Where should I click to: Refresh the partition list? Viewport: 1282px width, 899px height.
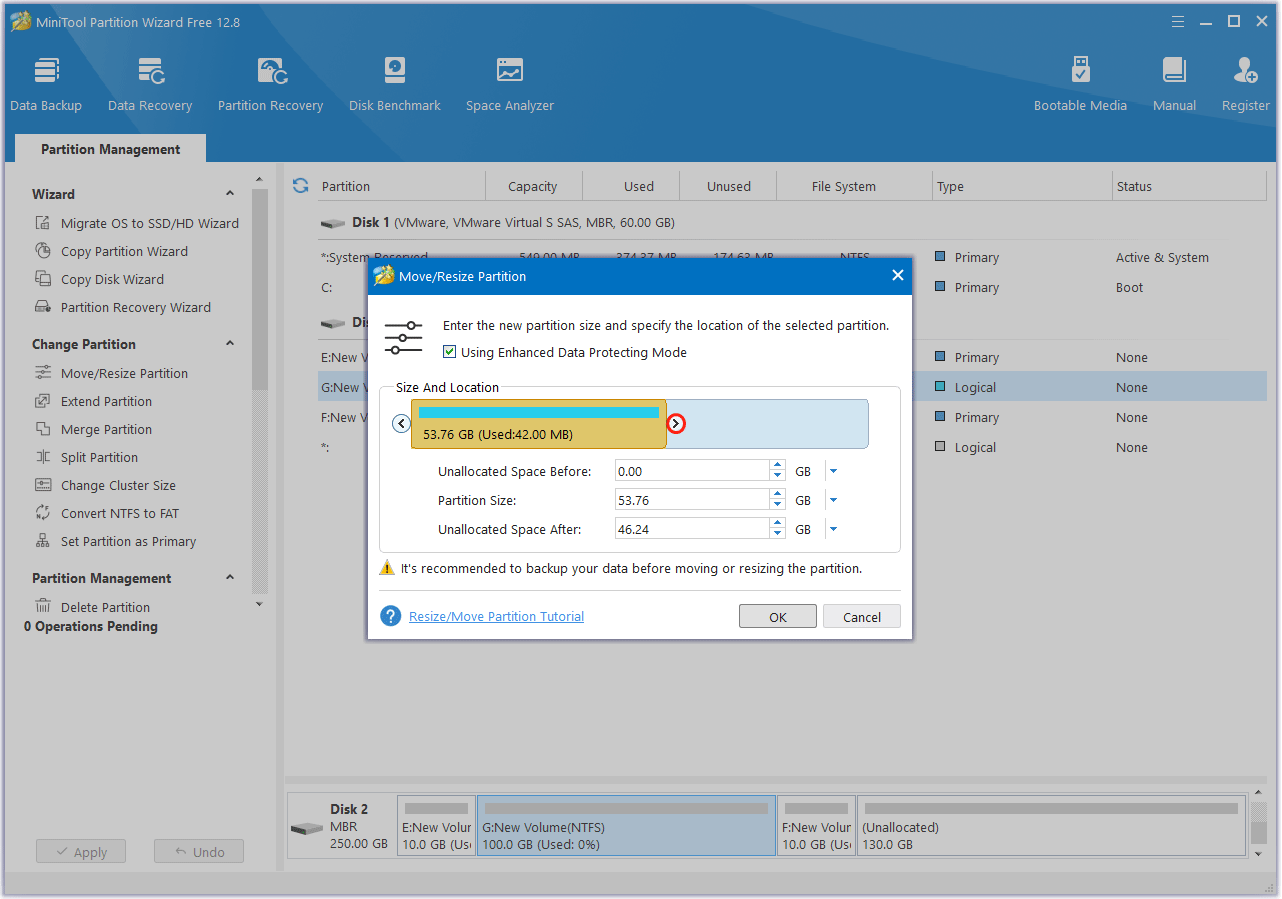[300, 186]
